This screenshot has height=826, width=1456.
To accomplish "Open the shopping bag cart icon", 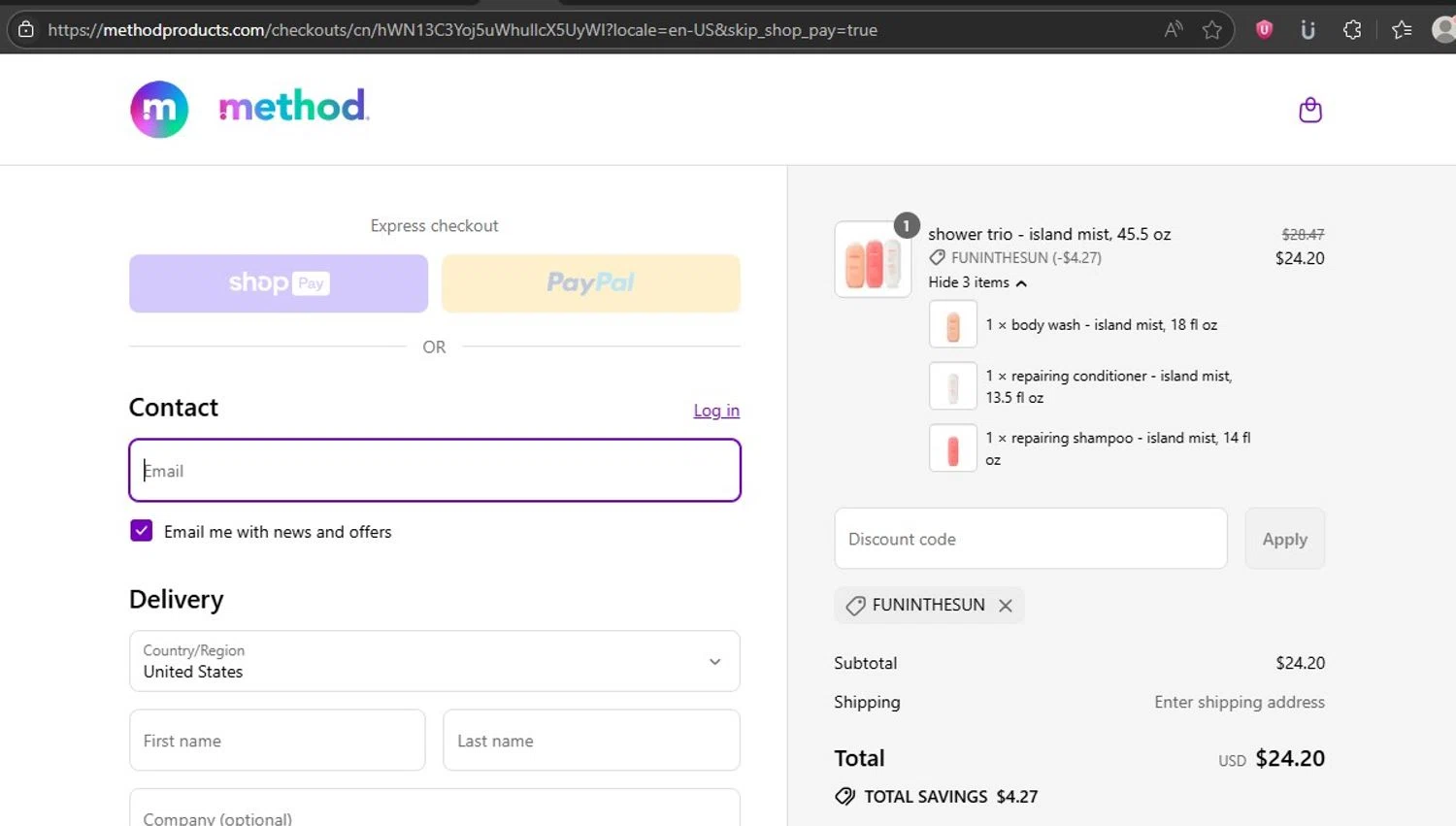I will [x=1310, y=110].
